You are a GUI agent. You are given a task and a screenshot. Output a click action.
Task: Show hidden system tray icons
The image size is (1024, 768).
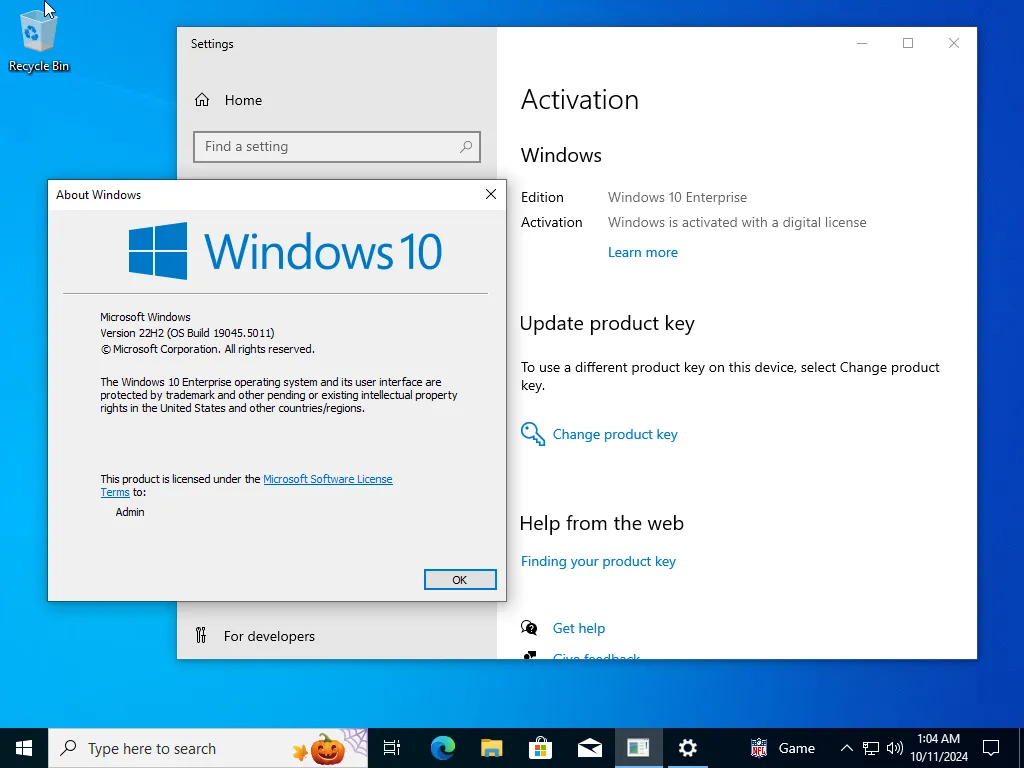(x=846, y=748)
